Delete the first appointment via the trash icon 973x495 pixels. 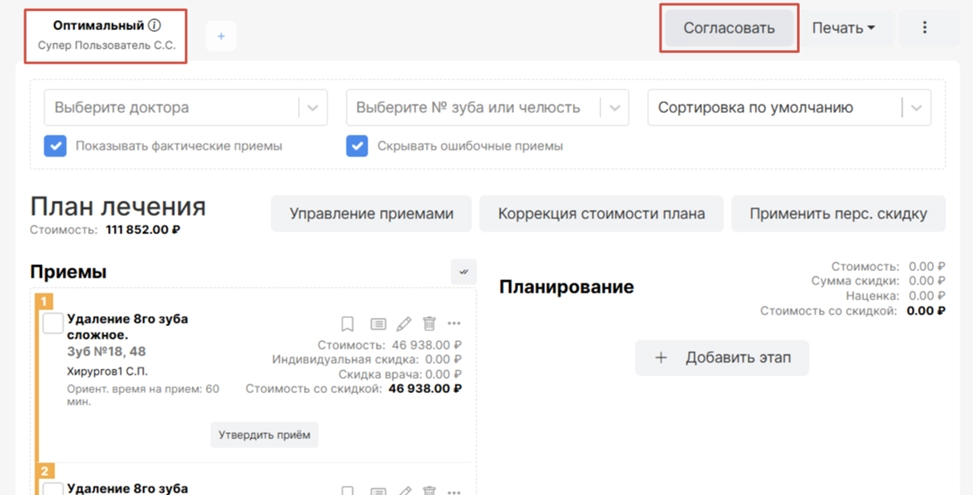pos(429,324)
